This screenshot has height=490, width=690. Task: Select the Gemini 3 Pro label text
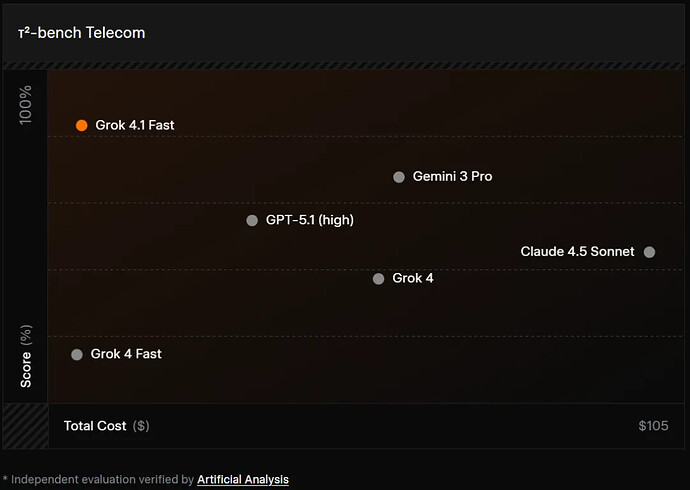[453, 177]
